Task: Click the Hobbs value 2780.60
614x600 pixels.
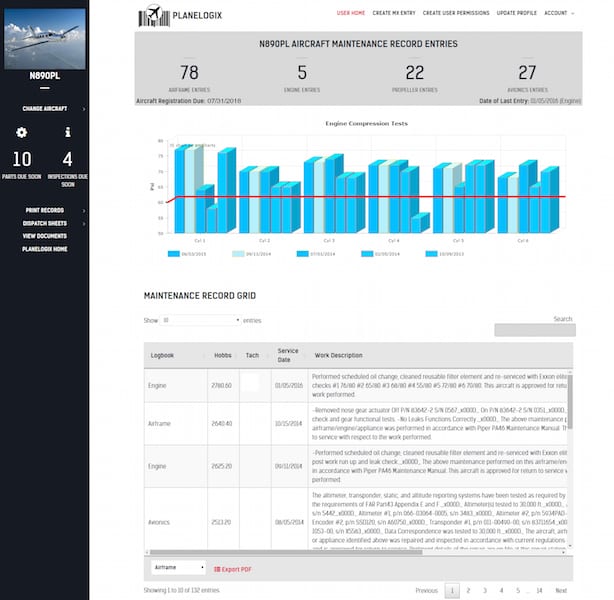Action: (x=222, y=386)
